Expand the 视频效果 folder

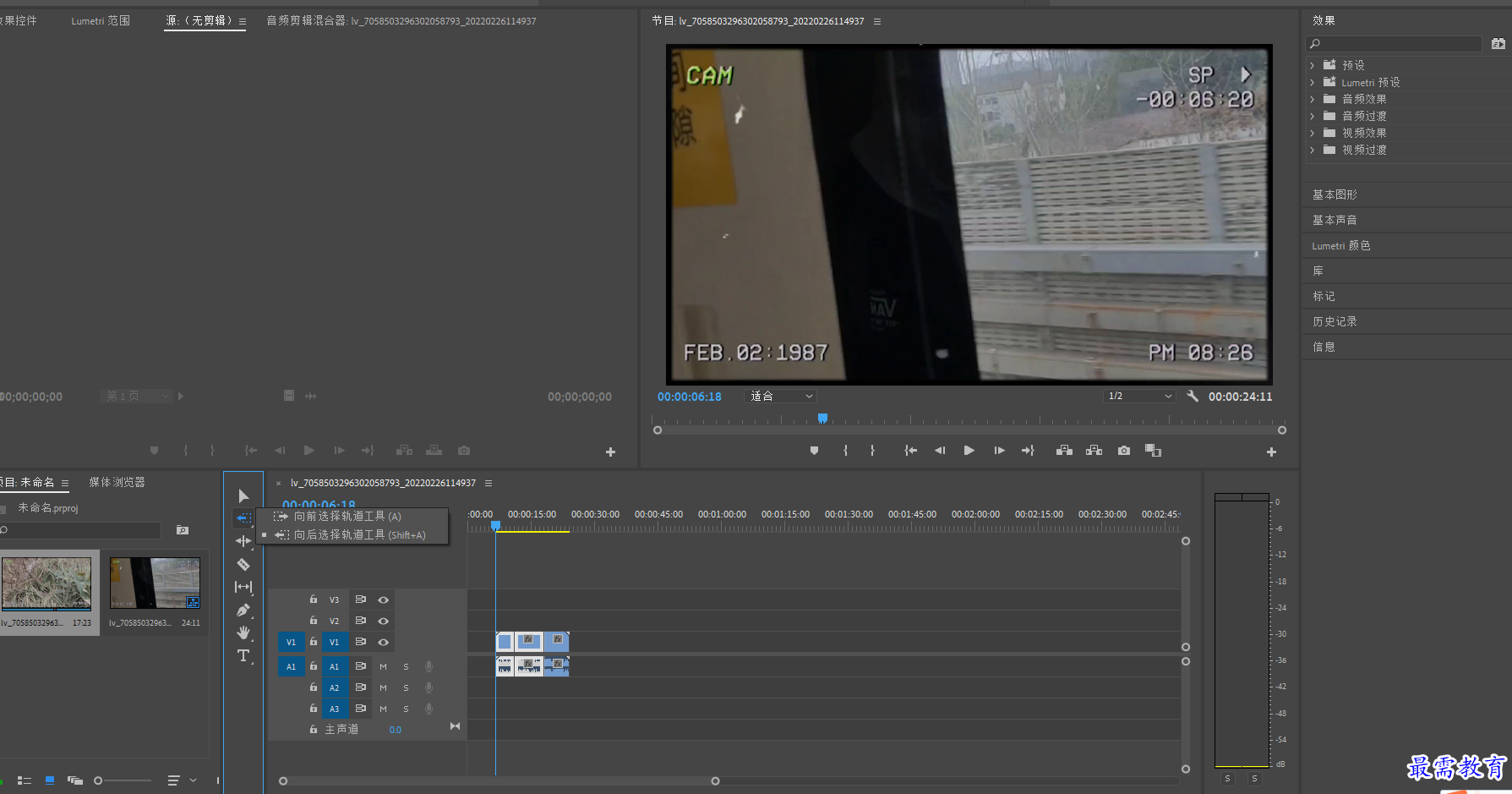[x=1312, y=133]
